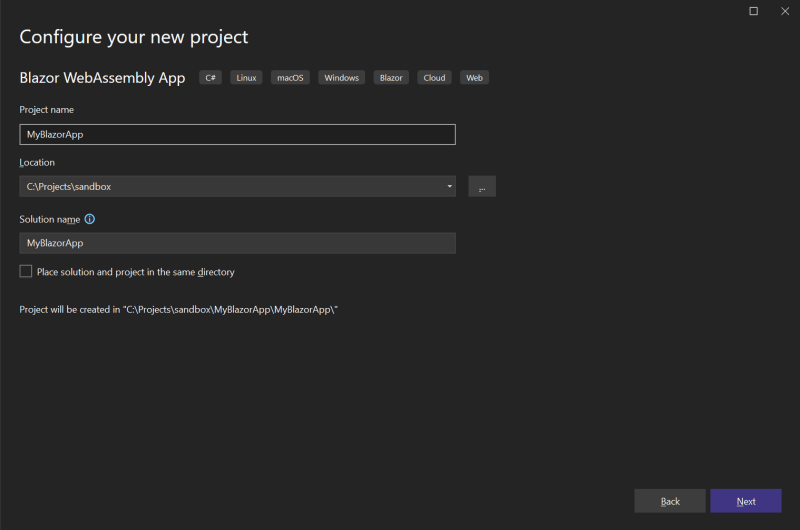The height and width of the screenshot is (530, 800).
Task: Click the Solution name label
Action: (x=49, y=219)
